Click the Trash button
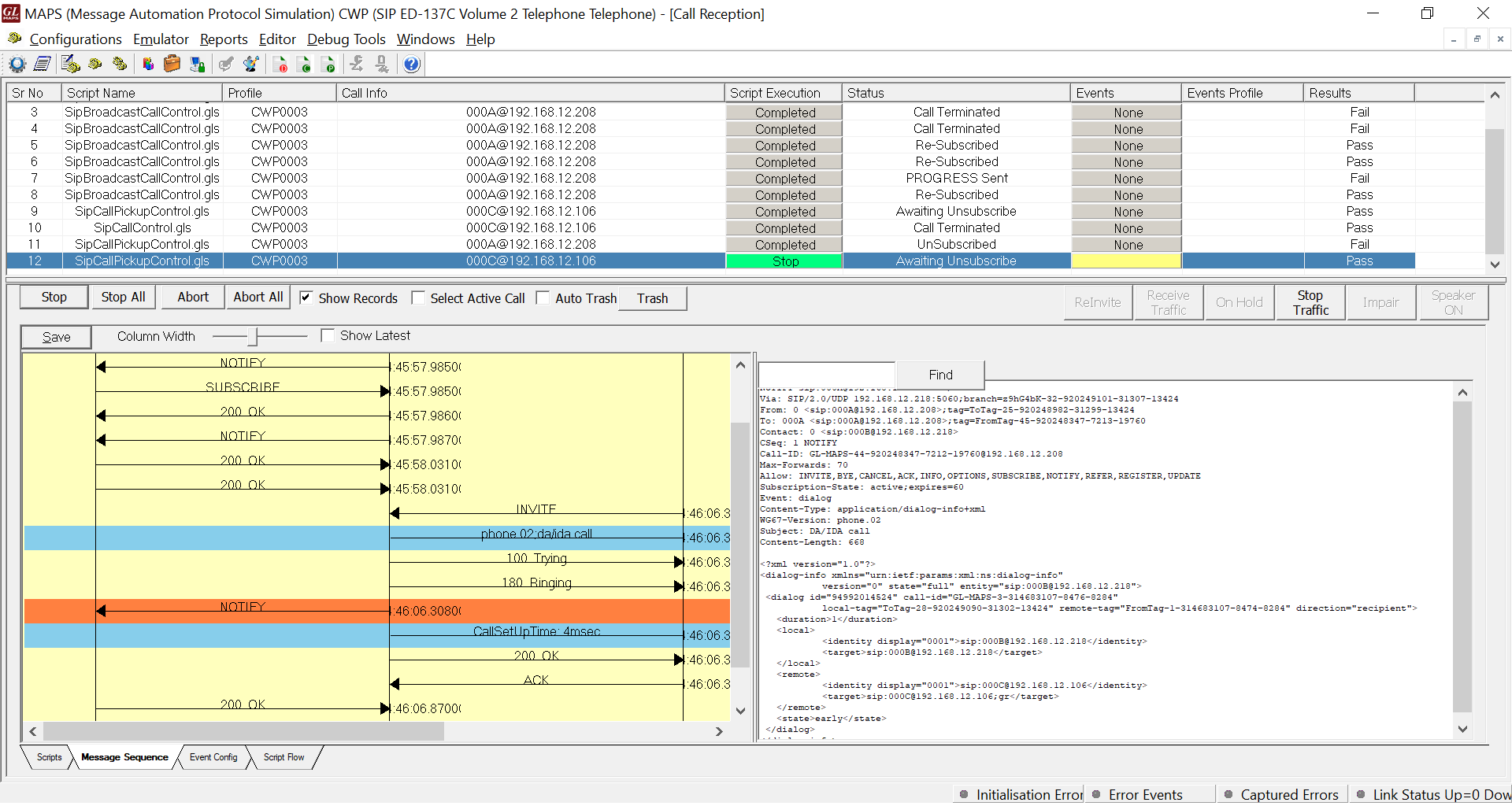The image size is (1512, 806). pos(652,298)
